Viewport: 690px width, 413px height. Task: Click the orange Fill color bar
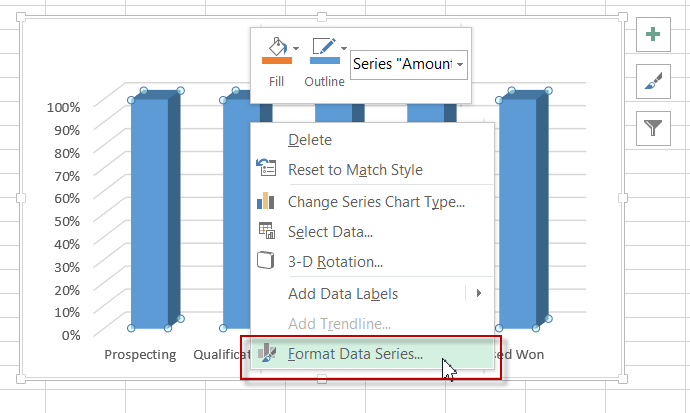tap(277, 61)
